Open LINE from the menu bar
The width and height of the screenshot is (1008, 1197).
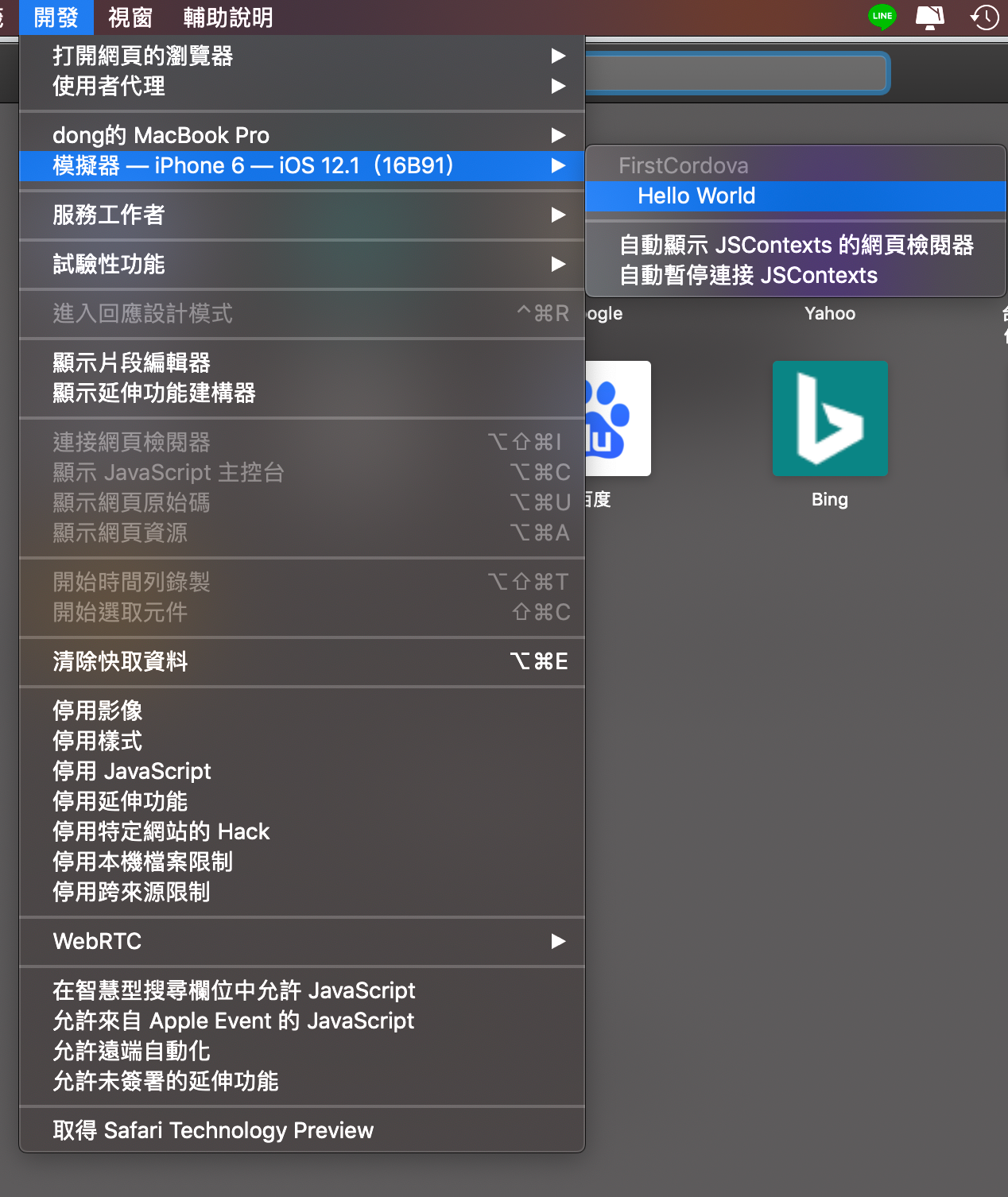coord(882,16)
